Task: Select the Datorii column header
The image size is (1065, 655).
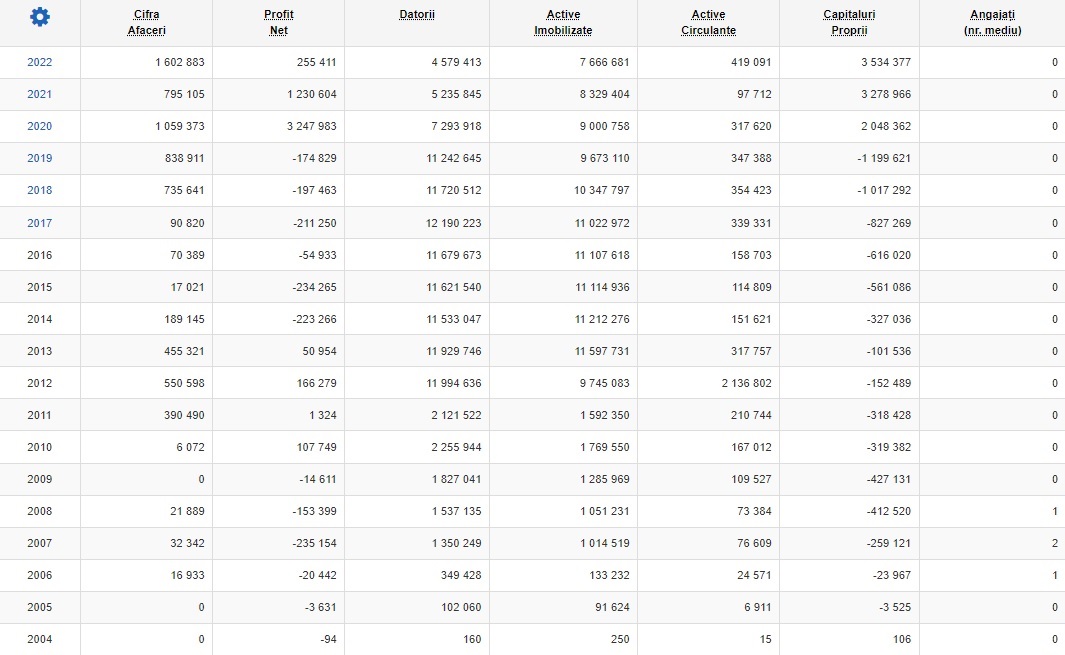Action: click(x=416, y=15)
